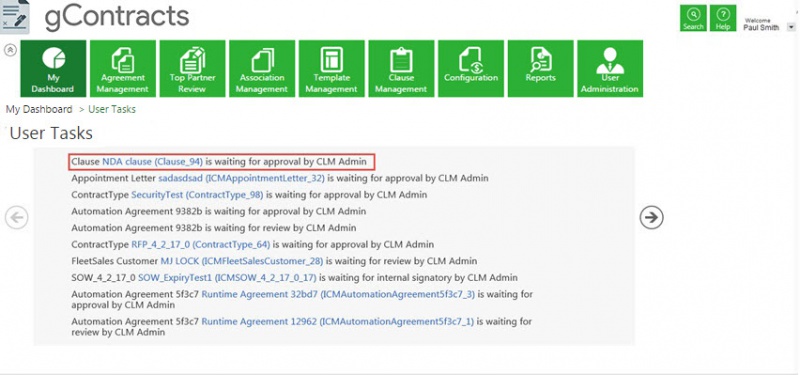This screenshot has height=375, width=800.
Task: Go to the next page of user tasks
Action: coord(652,217)
